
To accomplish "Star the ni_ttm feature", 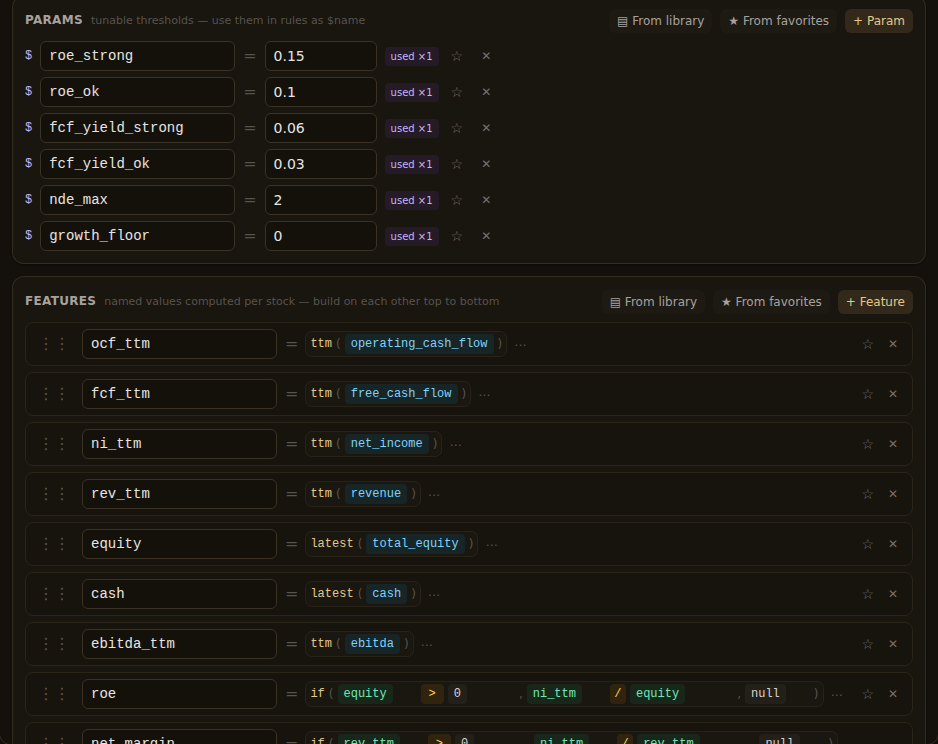I will click(x=867, y=444).
